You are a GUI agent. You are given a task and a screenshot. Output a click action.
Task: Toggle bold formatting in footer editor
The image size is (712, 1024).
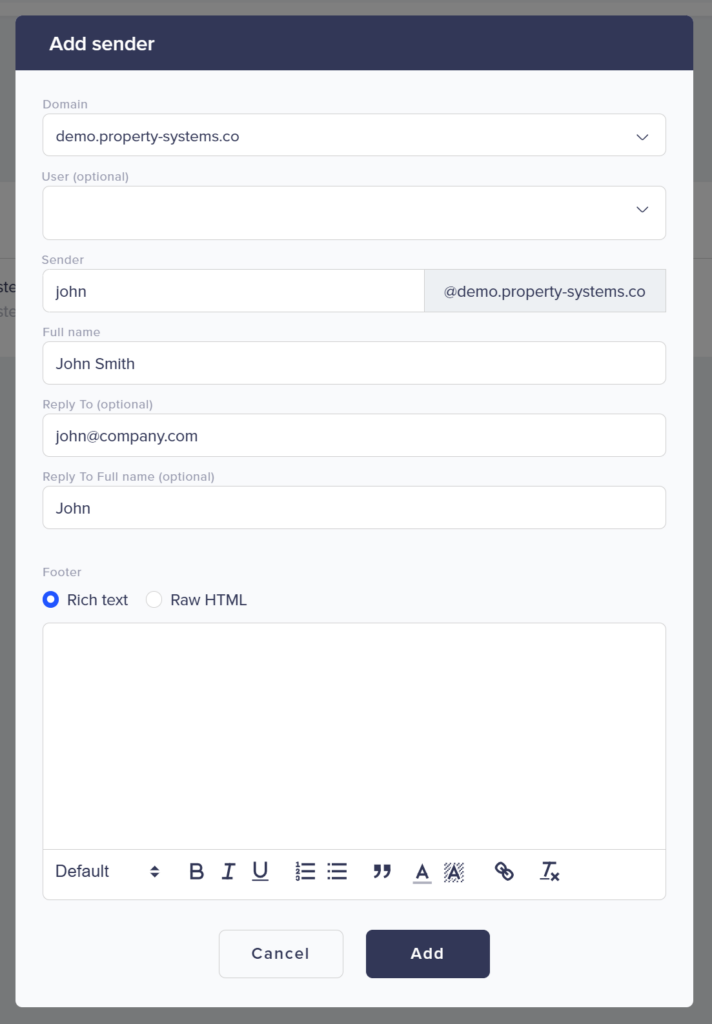(196, 871)
